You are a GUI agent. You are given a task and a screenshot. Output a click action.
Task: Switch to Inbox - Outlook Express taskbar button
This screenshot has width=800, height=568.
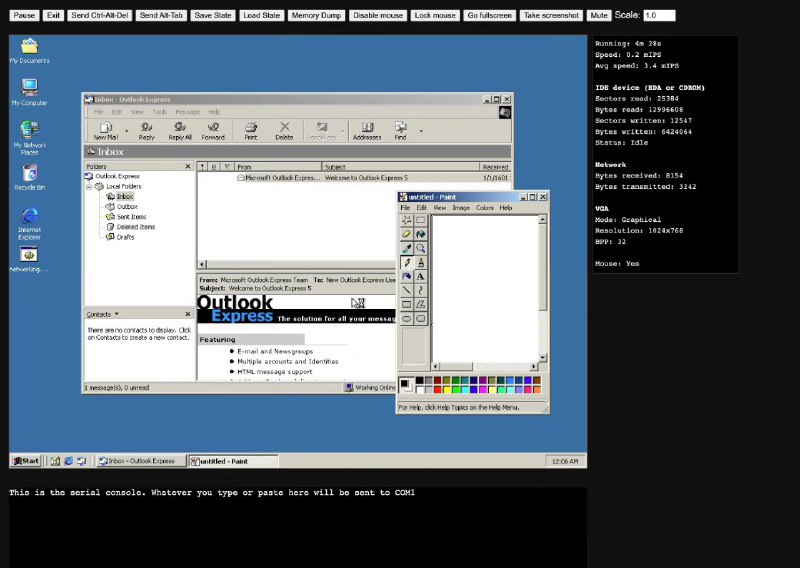point(140,461)
